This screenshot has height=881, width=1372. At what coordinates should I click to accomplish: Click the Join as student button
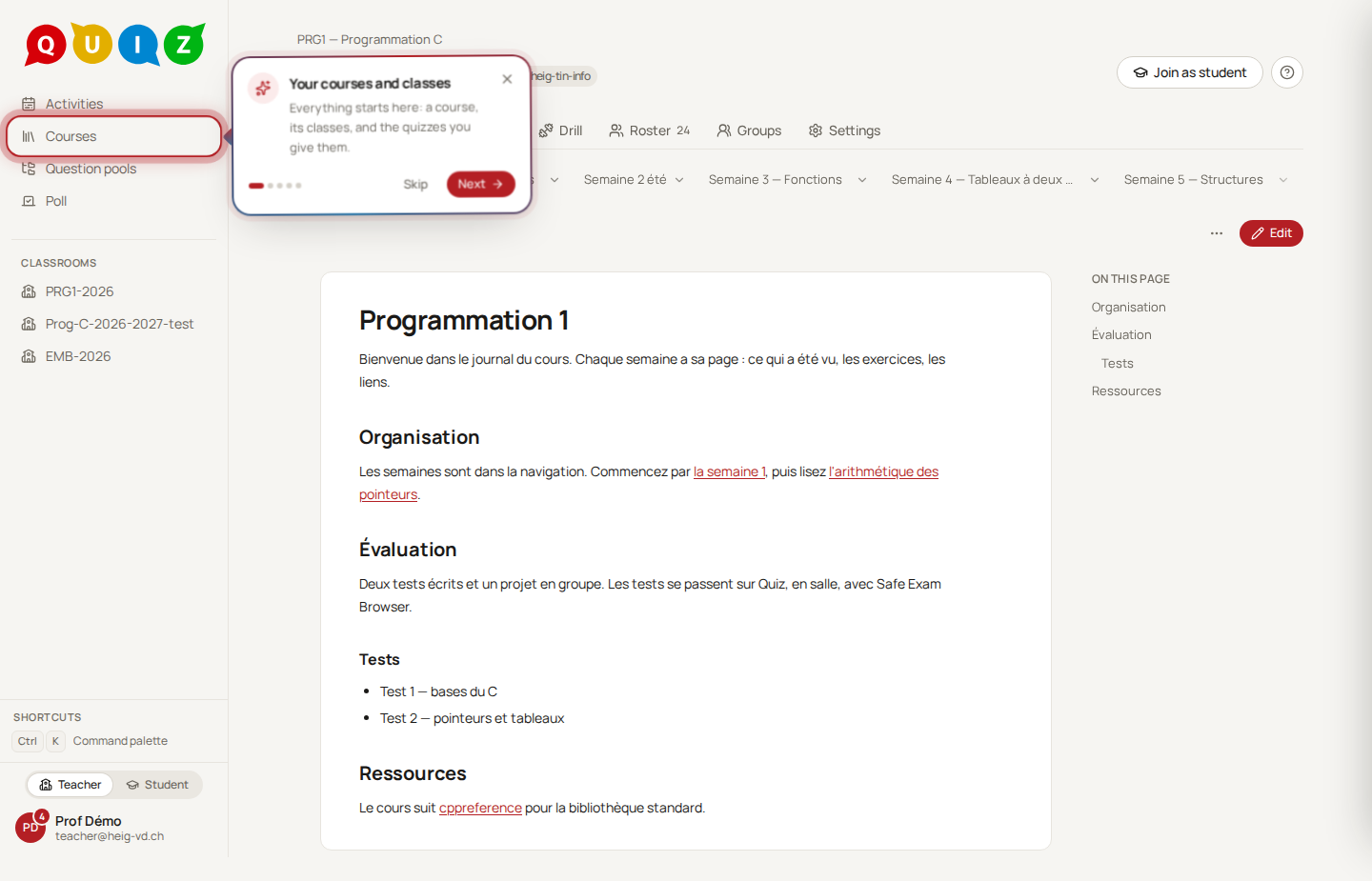coord(1190,72)
